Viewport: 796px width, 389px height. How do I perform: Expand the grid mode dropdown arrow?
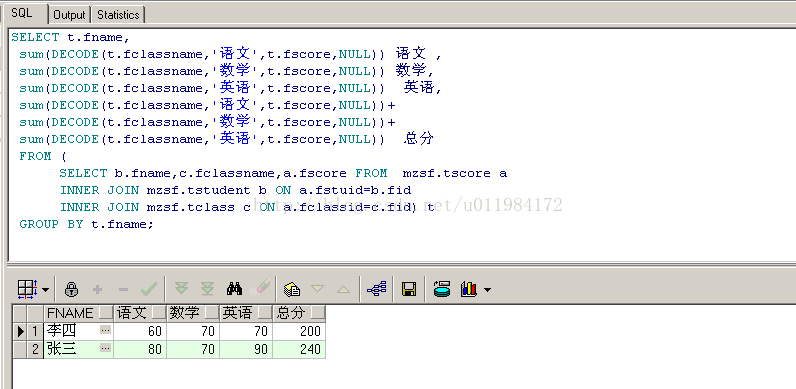pyautogui.click(x=46, y=290)
